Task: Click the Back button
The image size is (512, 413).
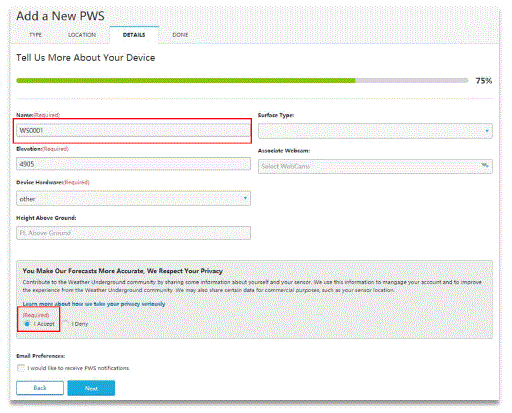Action: click(40, 388)
